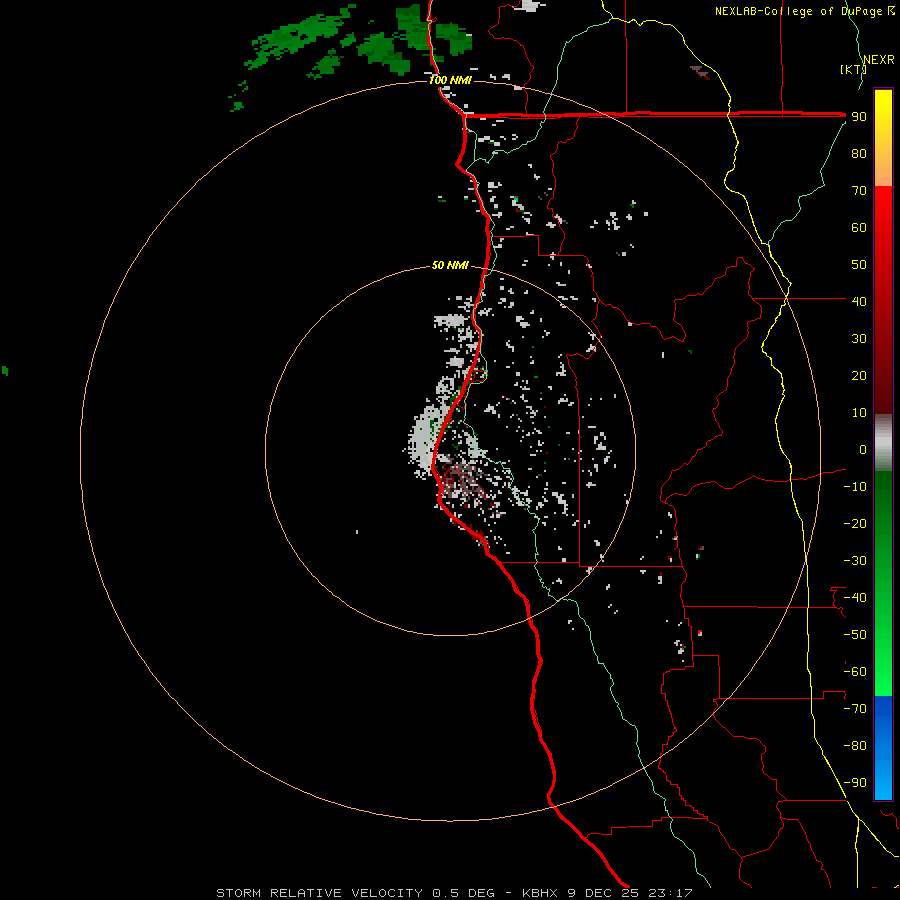900x900 pixels.
Task: Select the 80 knot scale label
Action: tap(859, 153)
